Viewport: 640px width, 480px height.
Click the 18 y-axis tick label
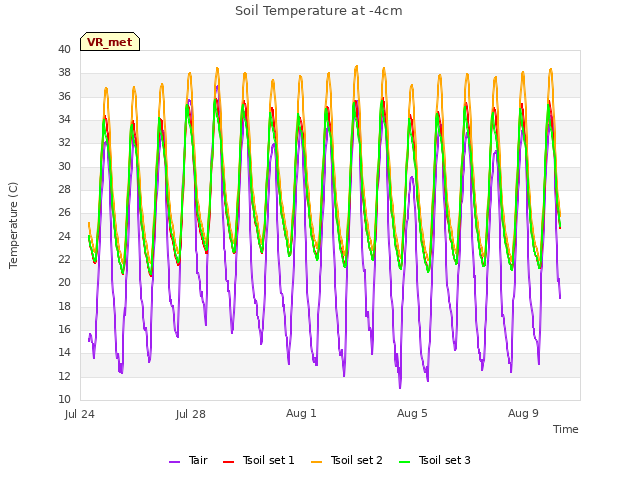(64, 307)
